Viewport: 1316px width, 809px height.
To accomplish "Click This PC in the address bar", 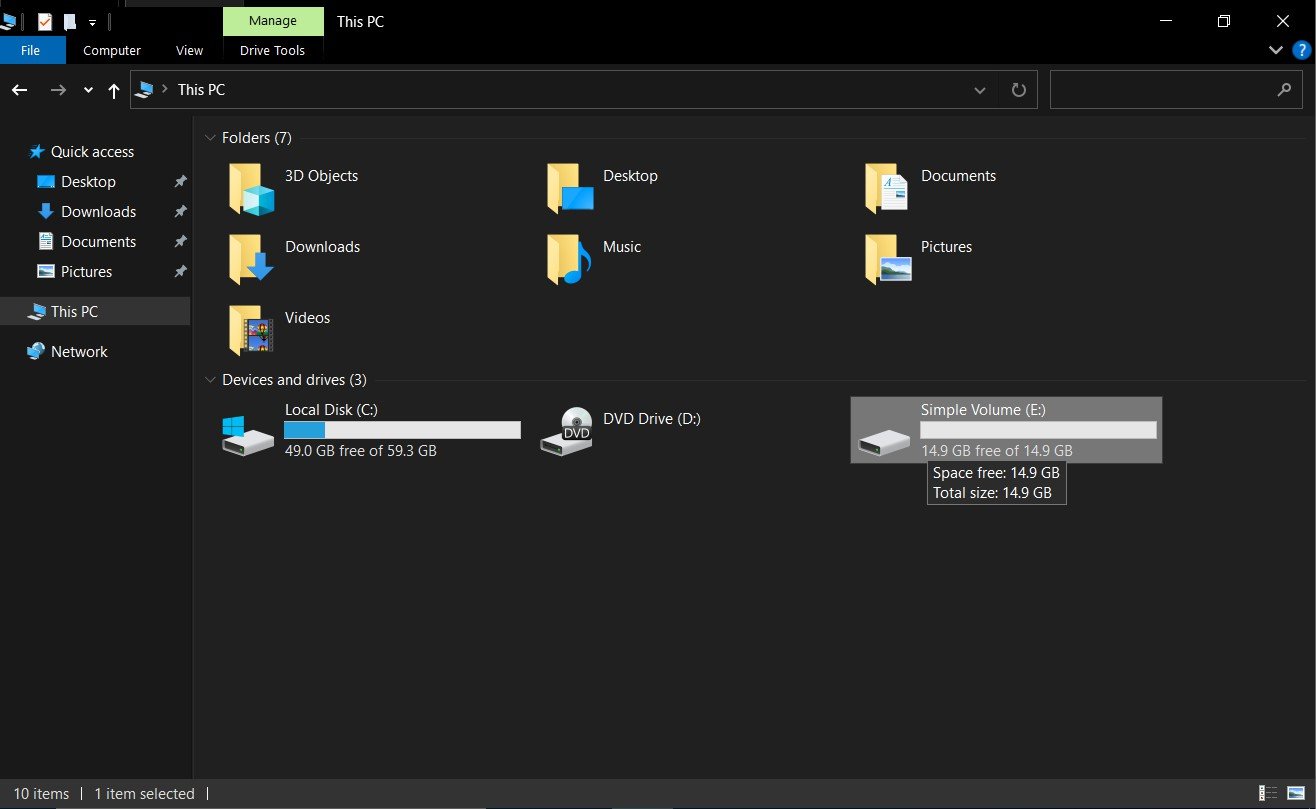I will click(x=201, y=90).
